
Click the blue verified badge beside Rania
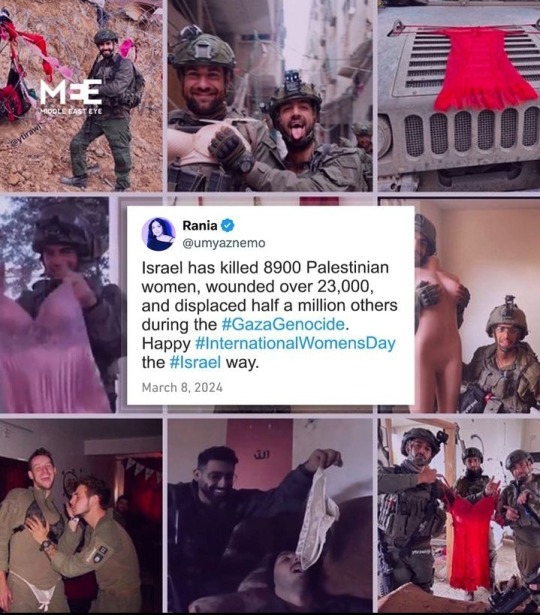pos(227,226)
